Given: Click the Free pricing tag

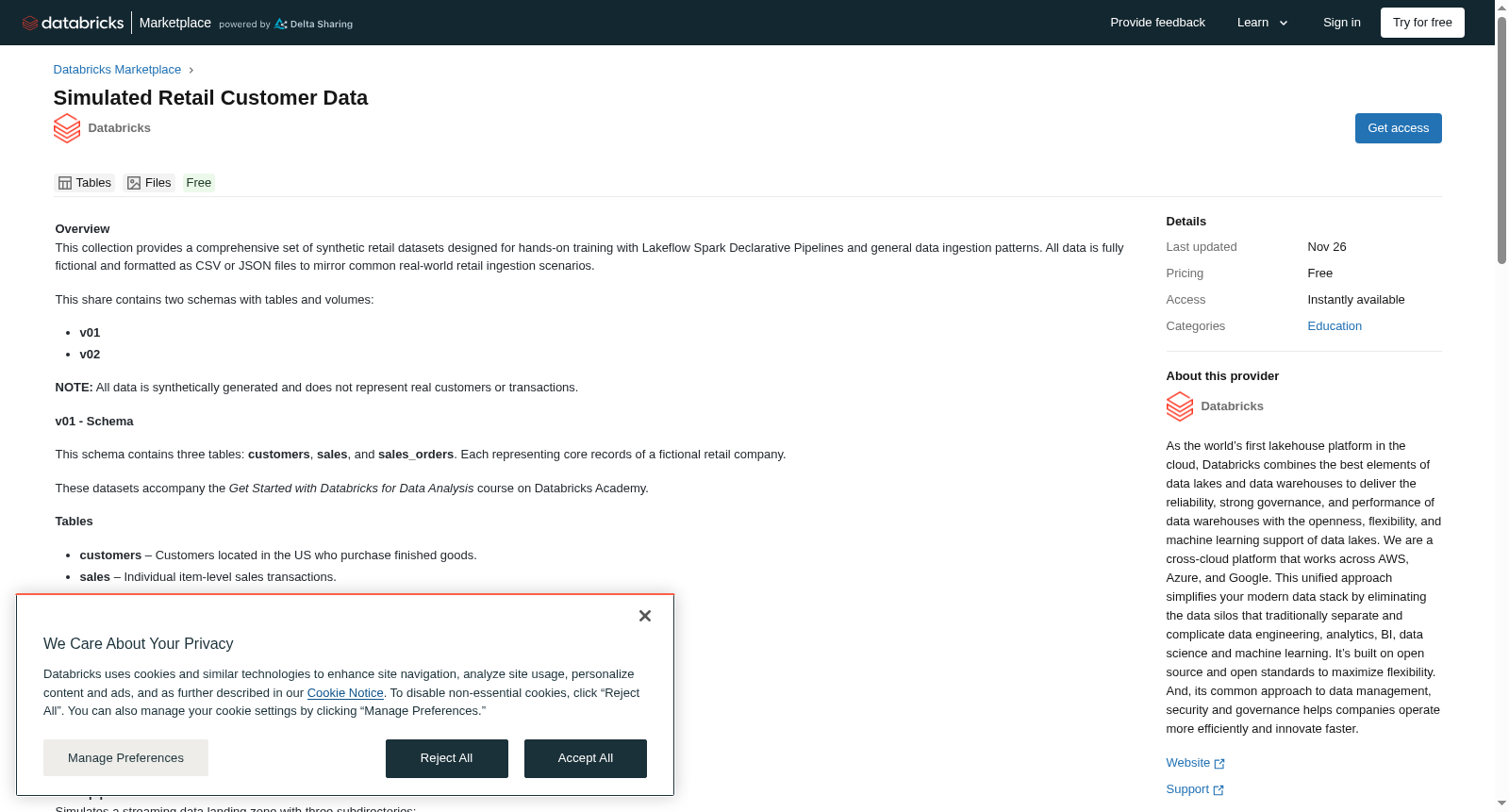Looking at the screenshot, I should coord(199,183).
